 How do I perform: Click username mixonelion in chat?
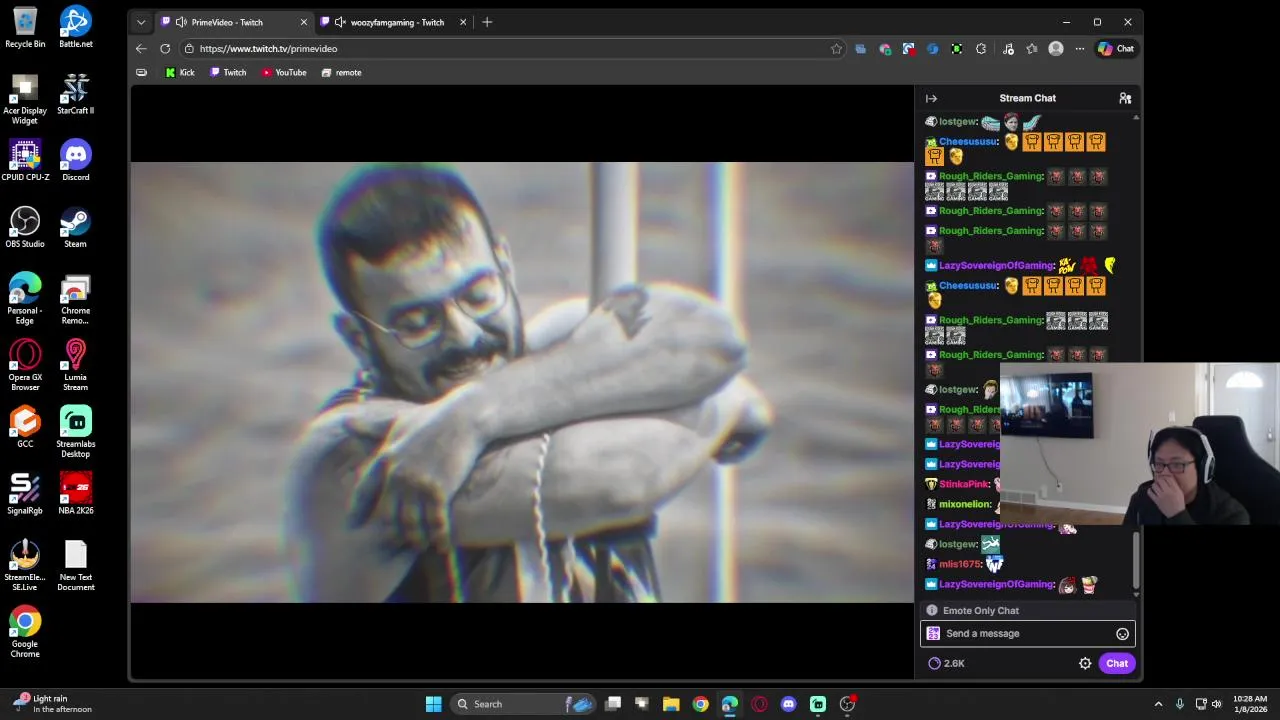click(x=965, y=505)
